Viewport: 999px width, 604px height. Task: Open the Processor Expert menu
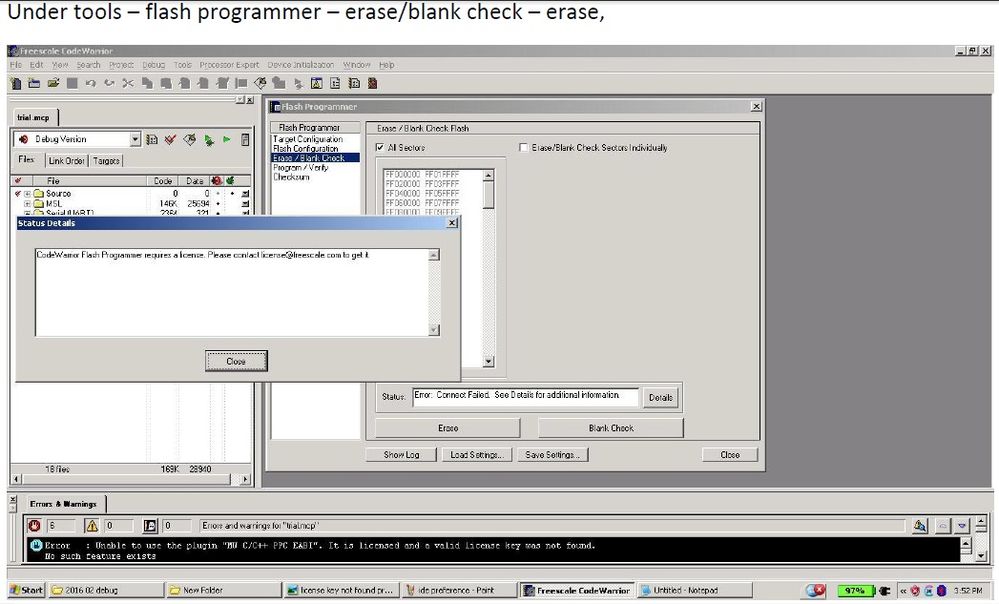coord(229,64)
